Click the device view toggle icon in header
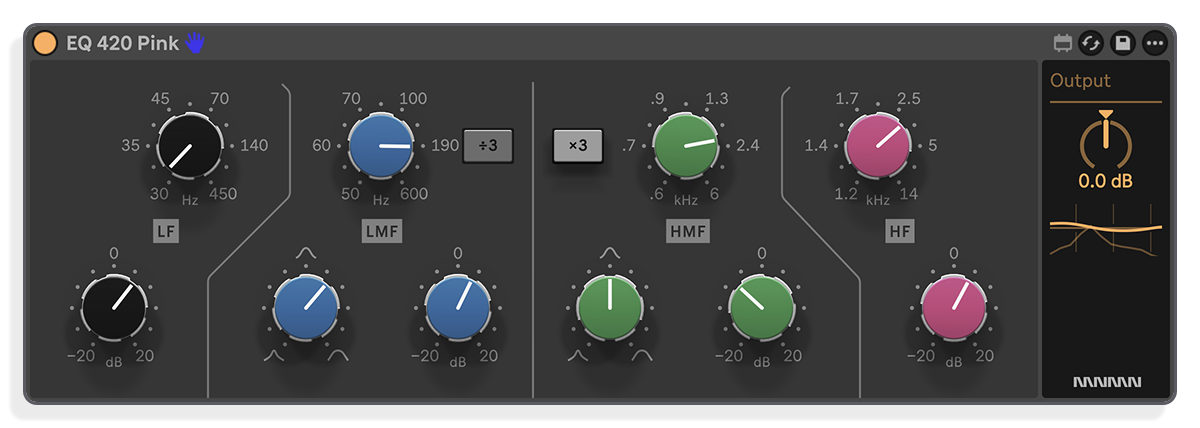Image resolution: width=1200 pixels, height=428 pixels. pyautogui.click(x=1063, y=43)
